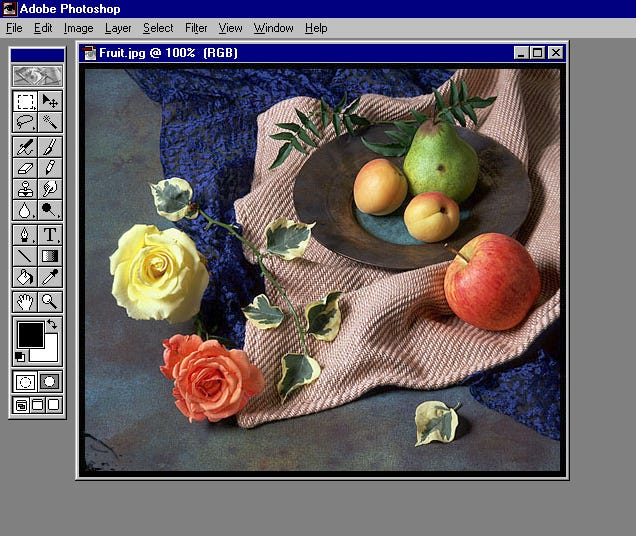Open the black foreground color picker
Screen dimensions: 636x536
point(31,335)
